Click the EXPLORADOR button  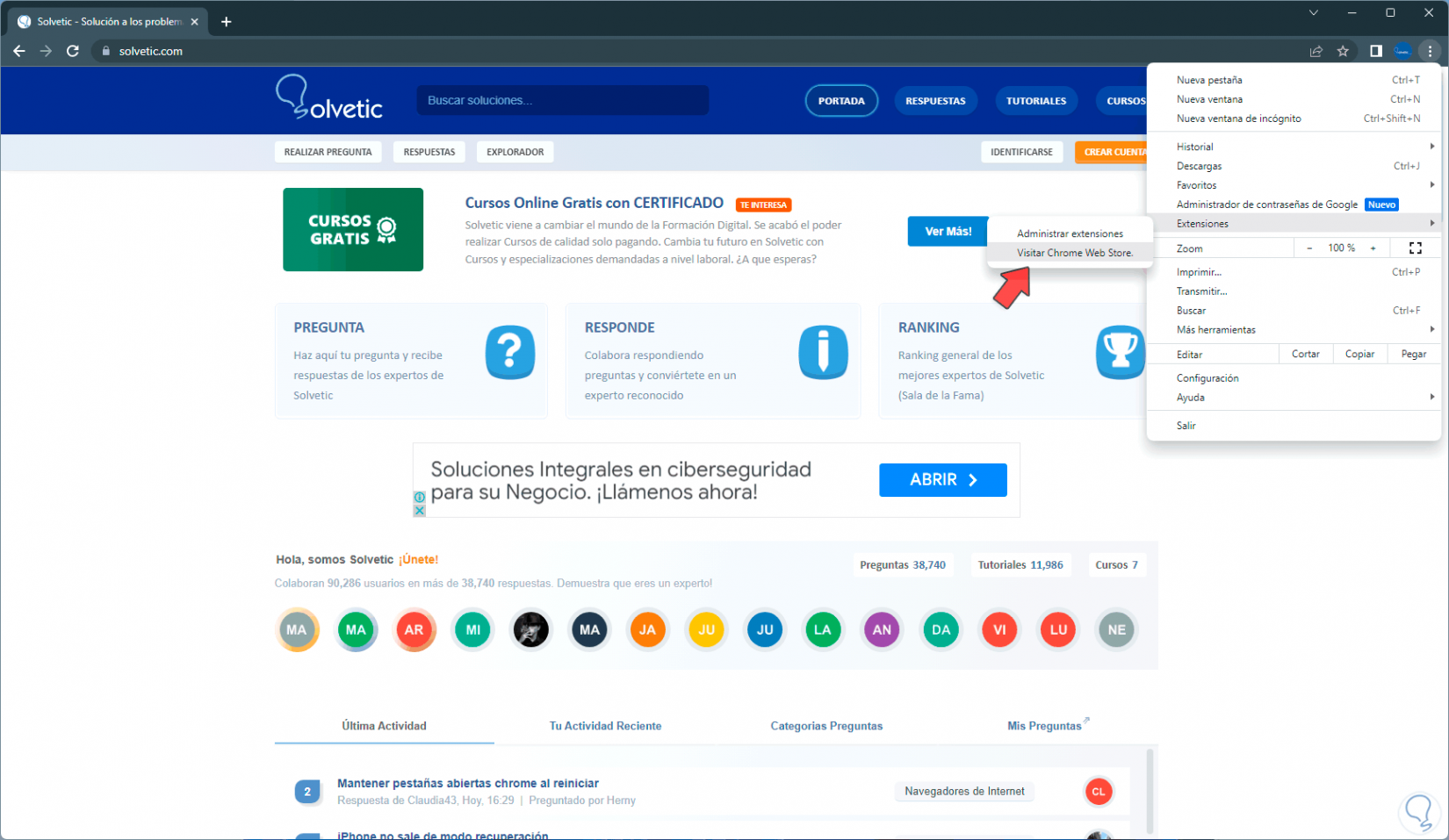515,152
